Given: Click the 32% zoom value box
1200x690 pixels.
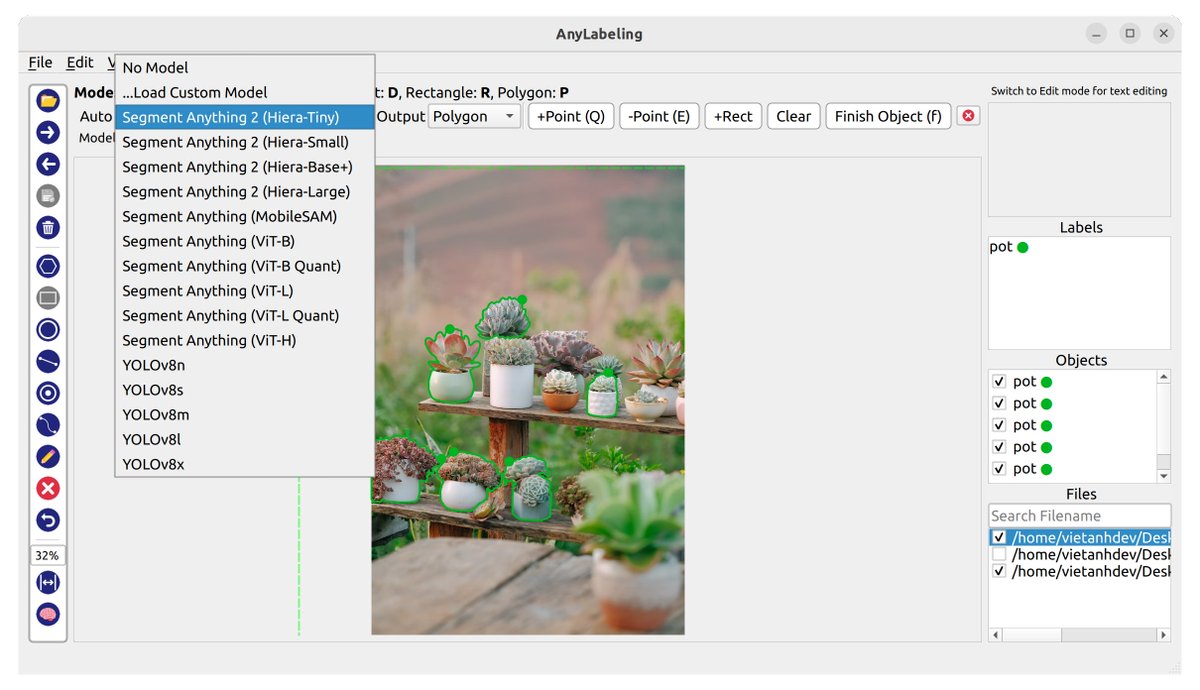Looking at the screenshot, I should point(48,555).
